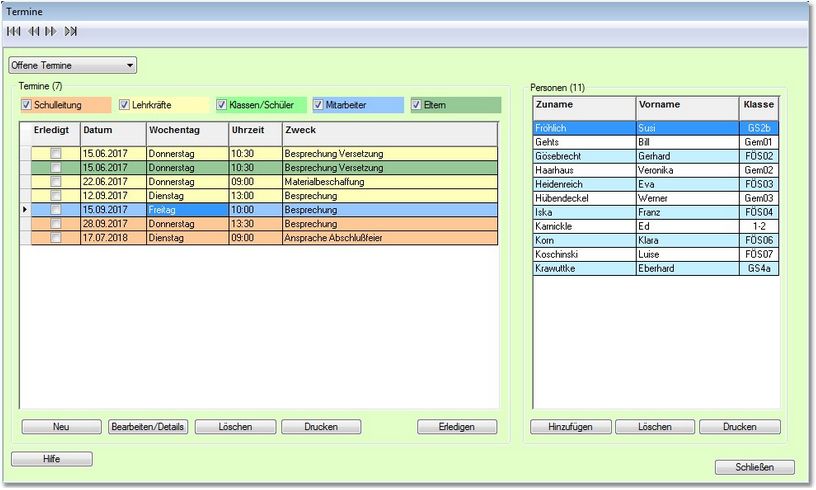
Task: Jump to first record navigation icon
Action: [14, 32]
